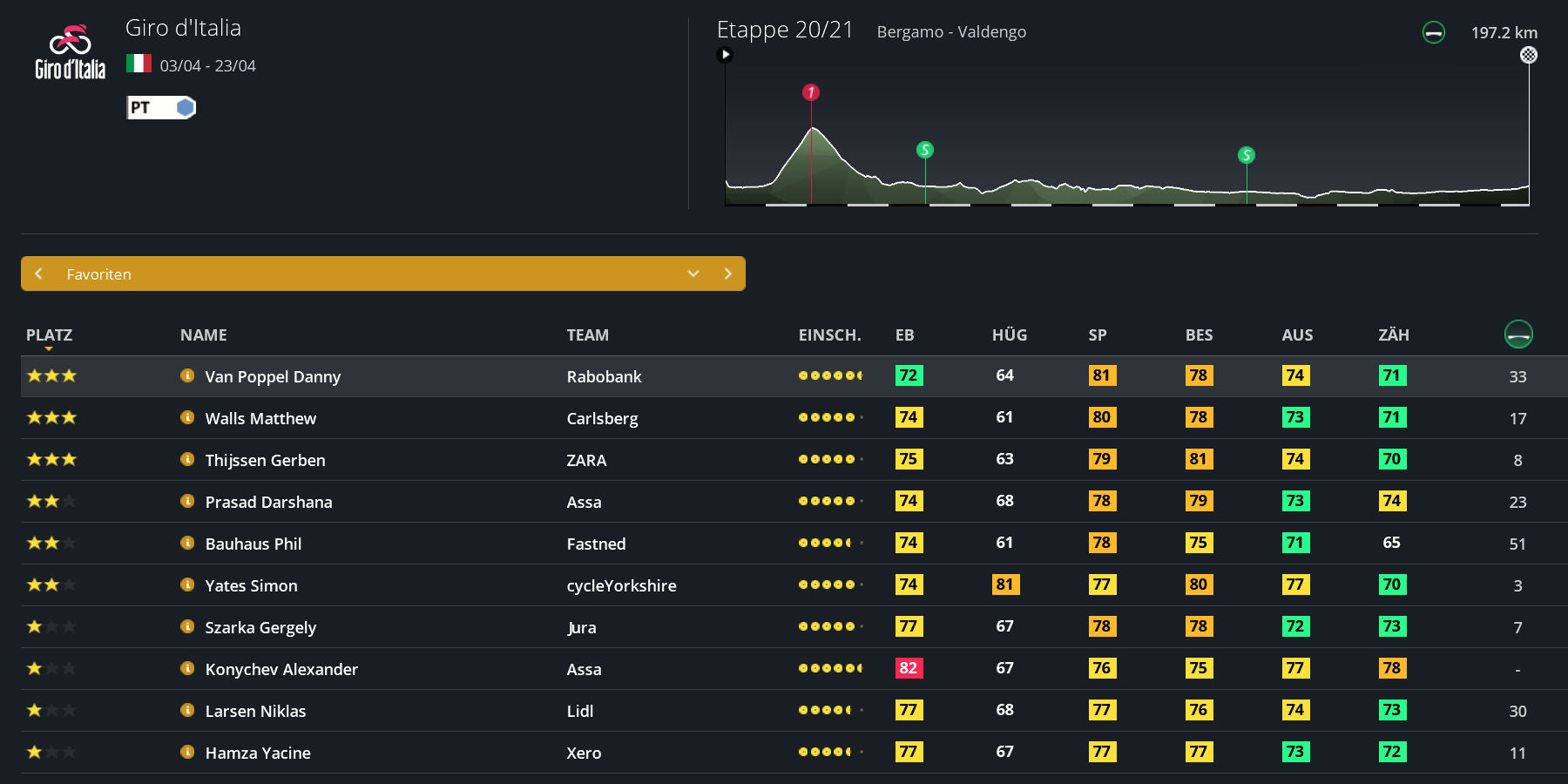This screenshot has width=1568, height=784.
Task: Click the red 82 EB rating of Konychev
Action: coord(908,668)
